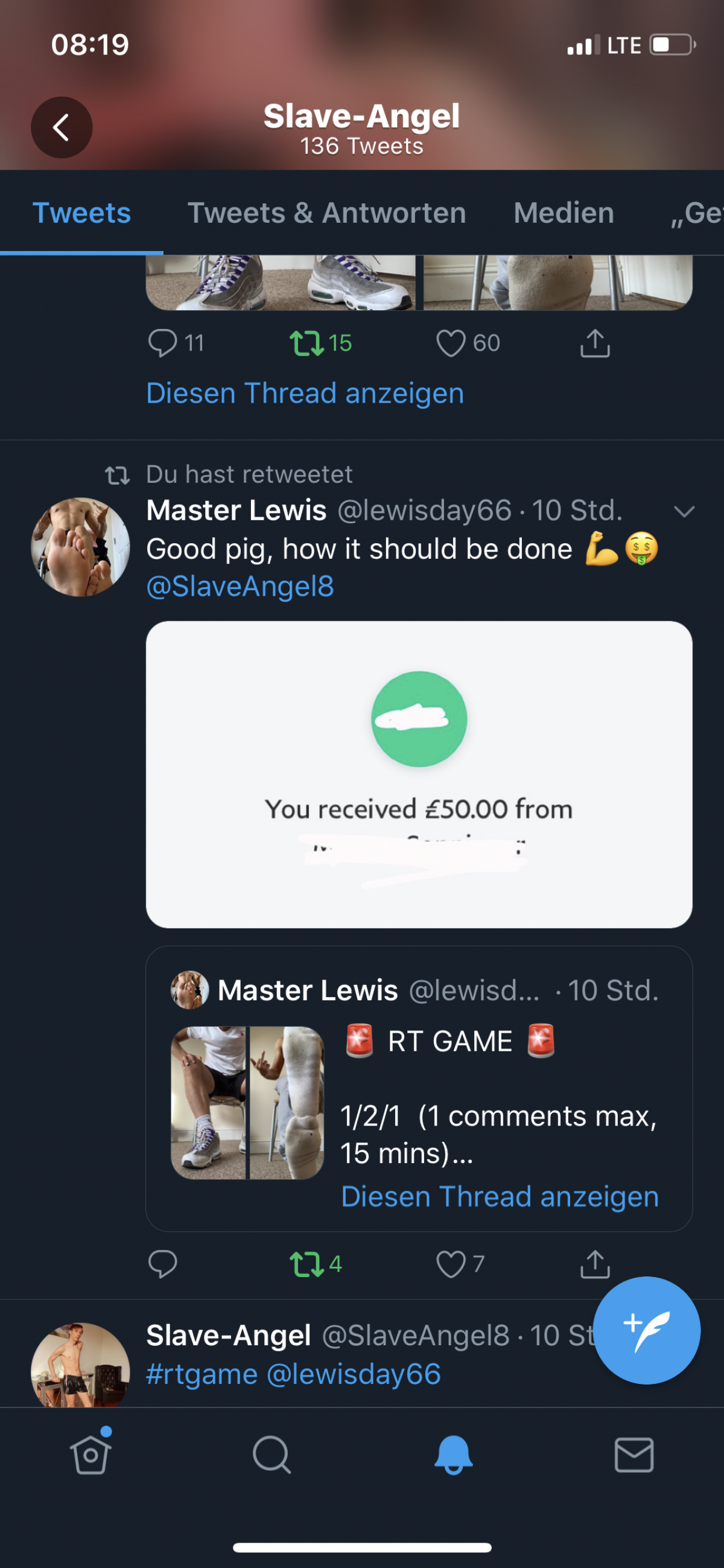Open the compose tweet floating button
724x1568 pixels.
pyautogui.click(x=646, y=1330)
